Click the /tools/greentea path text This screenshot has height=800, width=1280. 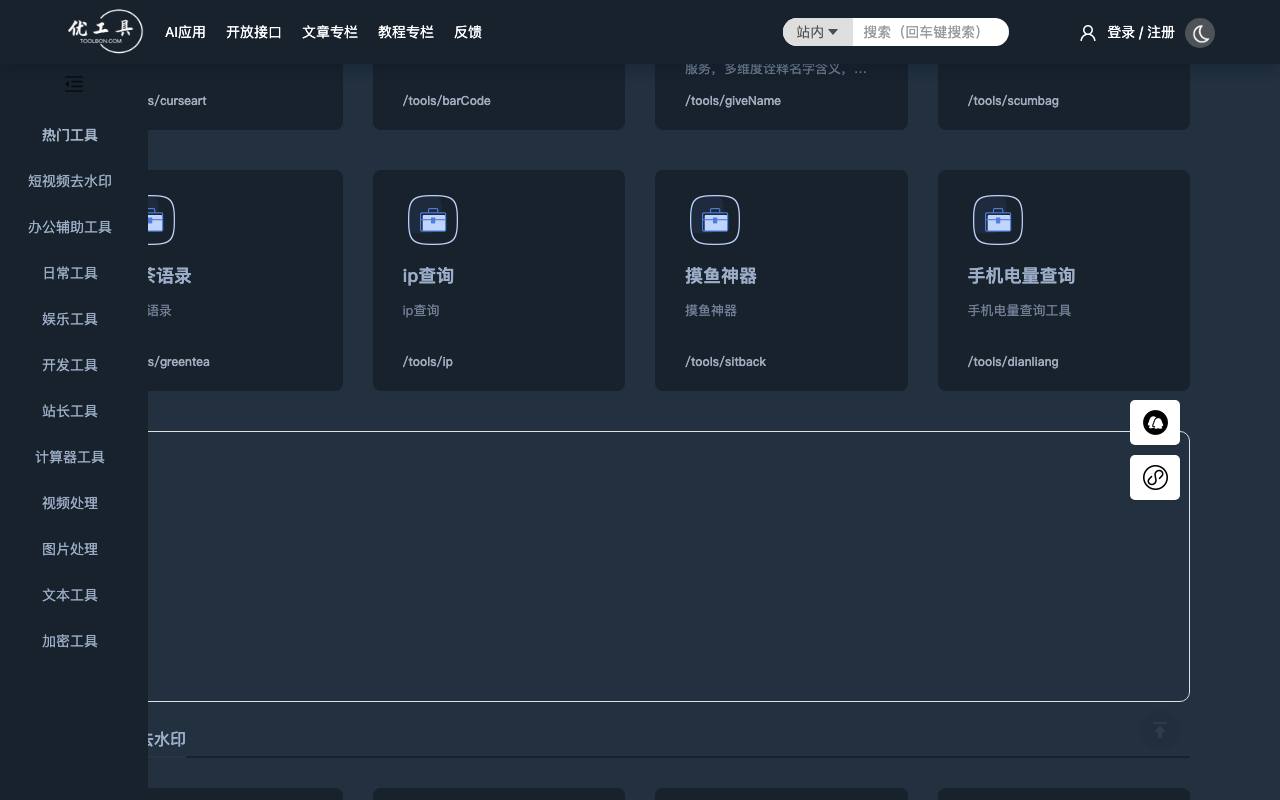coord(179,362)
